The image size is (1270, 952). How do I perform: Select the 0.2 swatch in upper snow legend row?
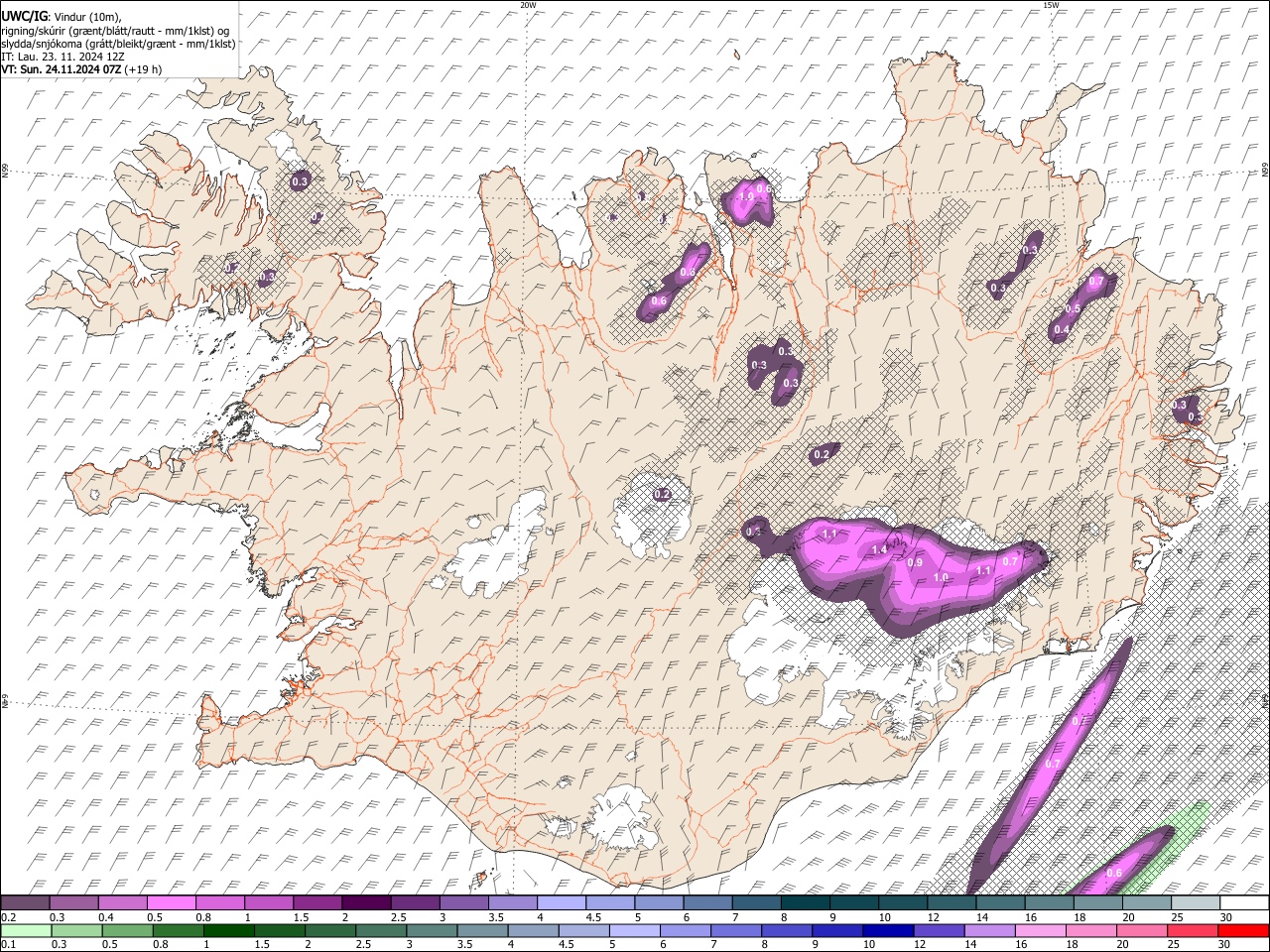25,902
